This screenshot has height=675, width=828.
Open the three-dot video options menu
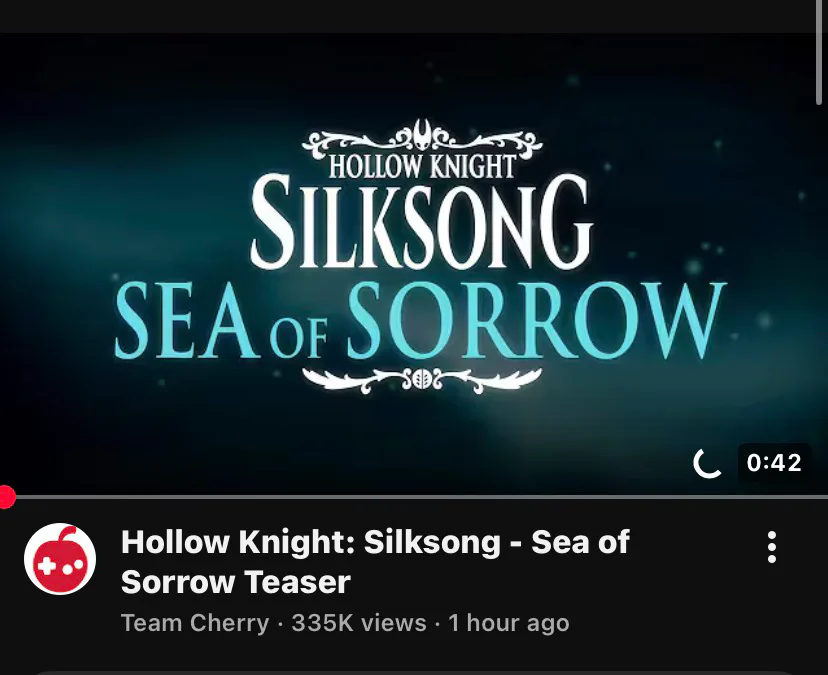(771, 547)
